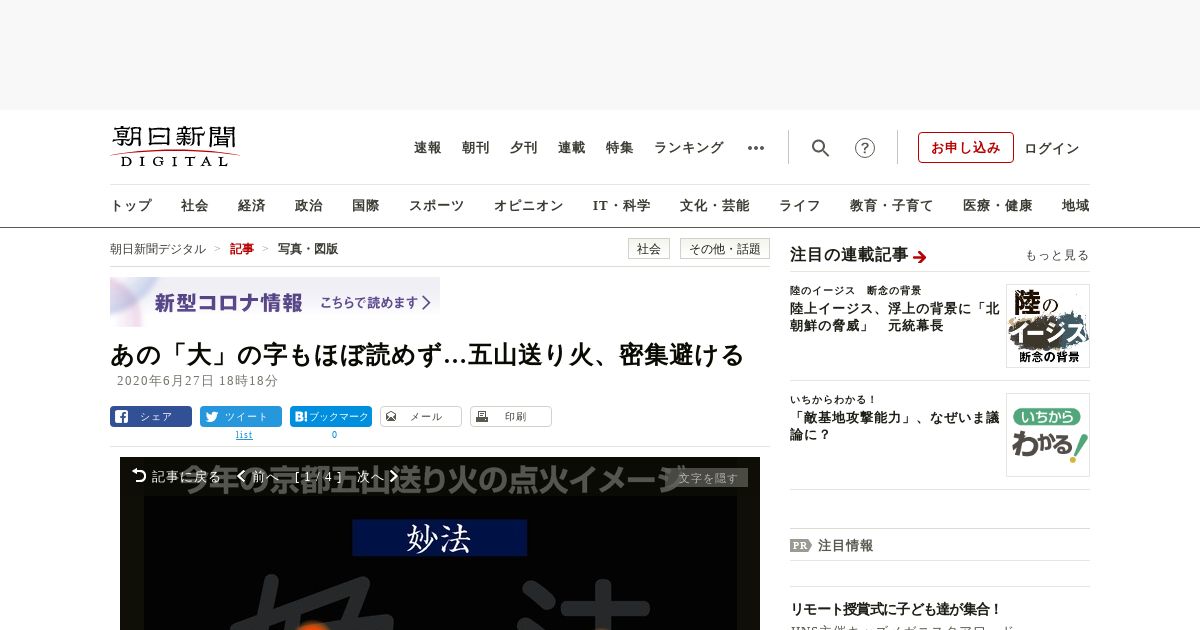Open the red arrow beside 注目の連載記事
The width and height of the screenshot is (1200, 630).
tap(920, 257)
